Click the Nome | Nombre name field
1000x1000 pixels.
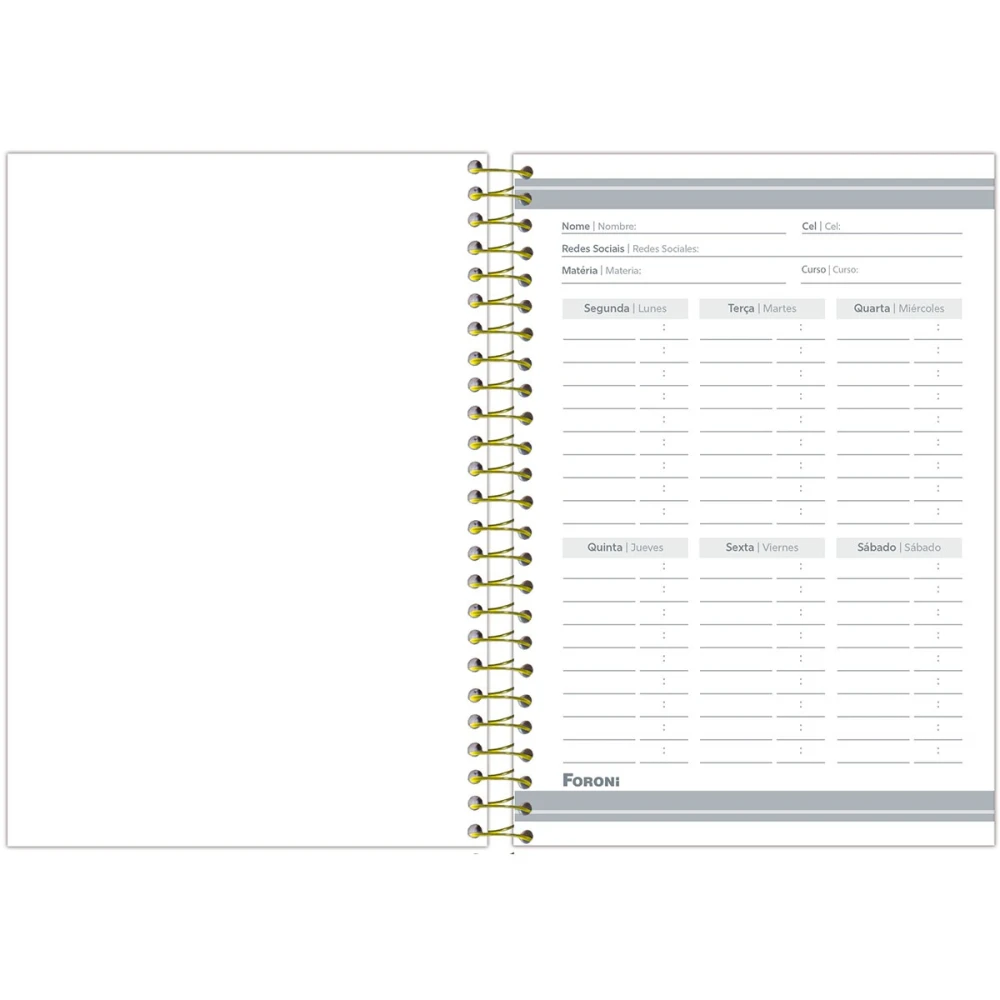(x=710, y=227)
